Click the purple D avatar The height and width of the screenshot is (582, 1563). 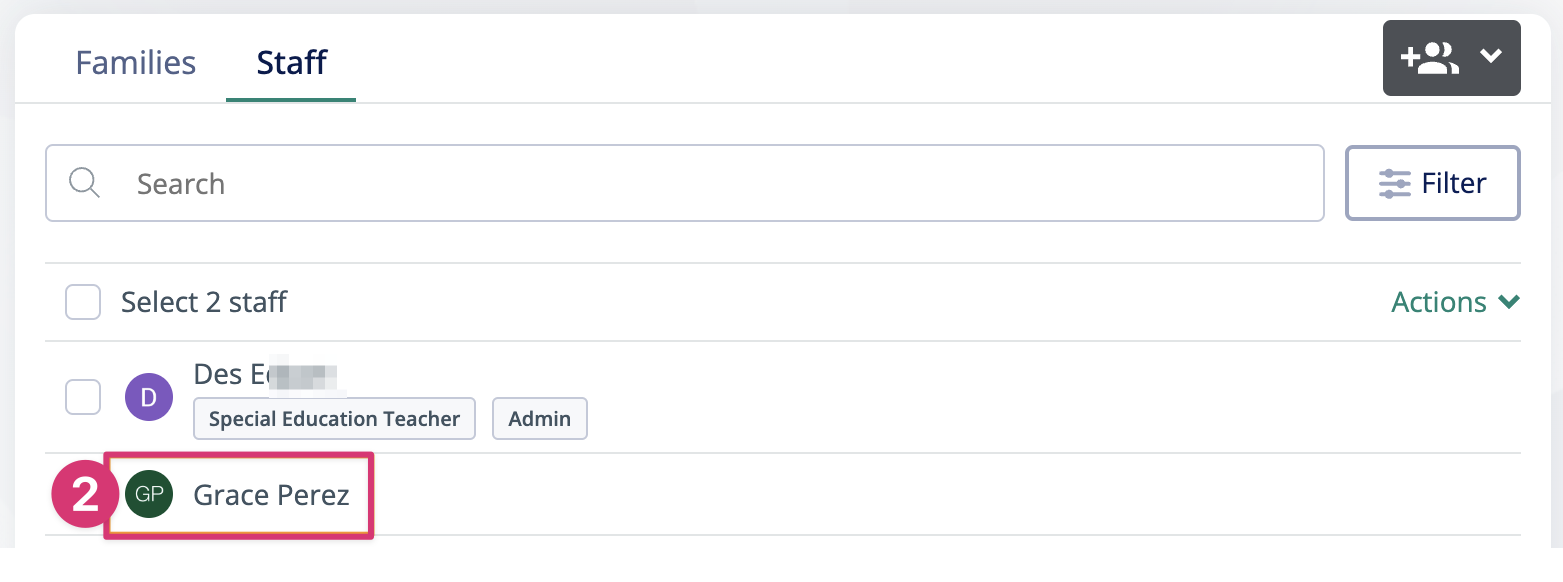point(149,397)
